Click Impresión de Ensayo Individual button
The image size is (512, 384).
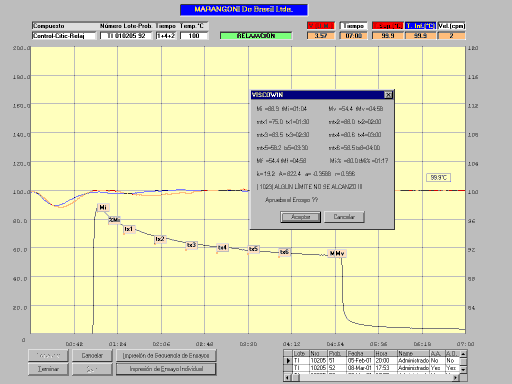click(x=166, y=369)
